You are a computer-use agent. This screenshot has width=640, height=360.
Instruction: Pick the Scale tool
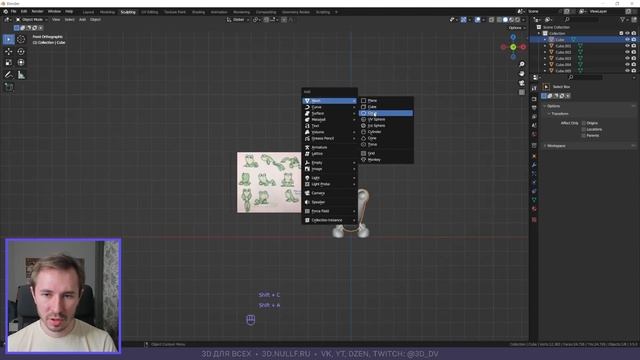(x=9, y=62)
